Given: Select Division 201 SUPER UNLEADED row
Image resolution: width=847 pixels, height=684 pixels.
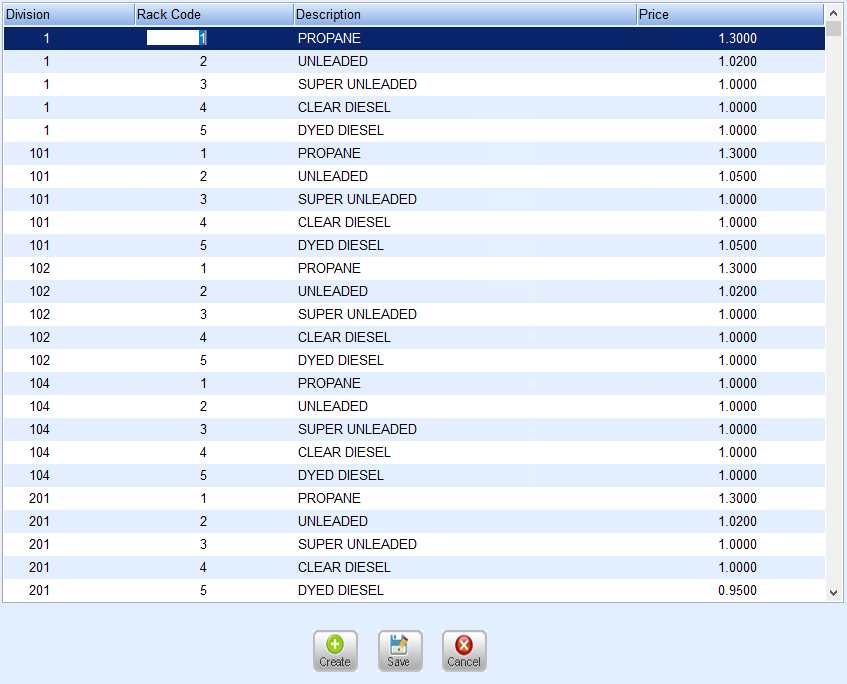Looking at the screenshot, I should coord(414,544).
